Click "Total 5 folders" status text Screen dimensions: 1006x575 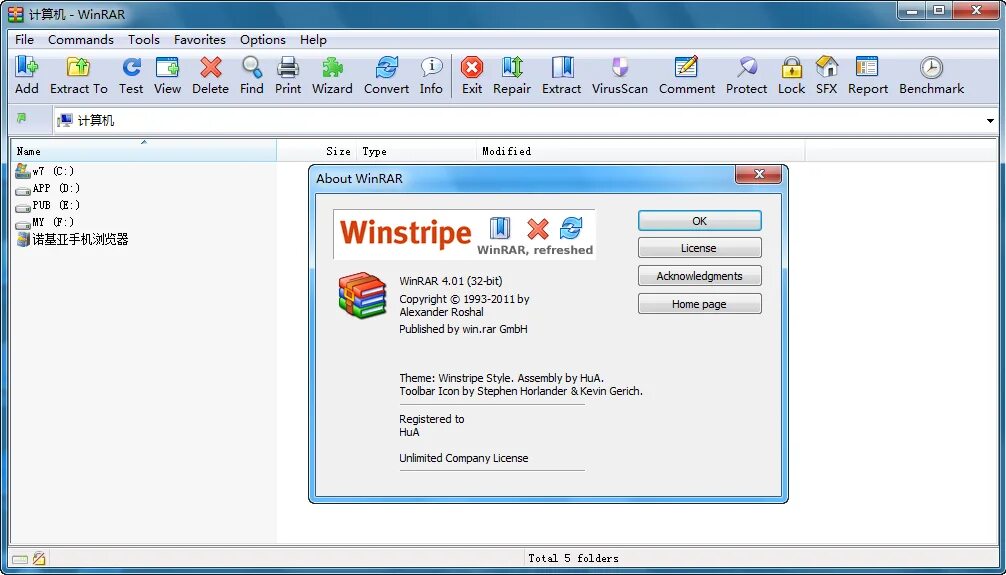(x=573, y=558)
